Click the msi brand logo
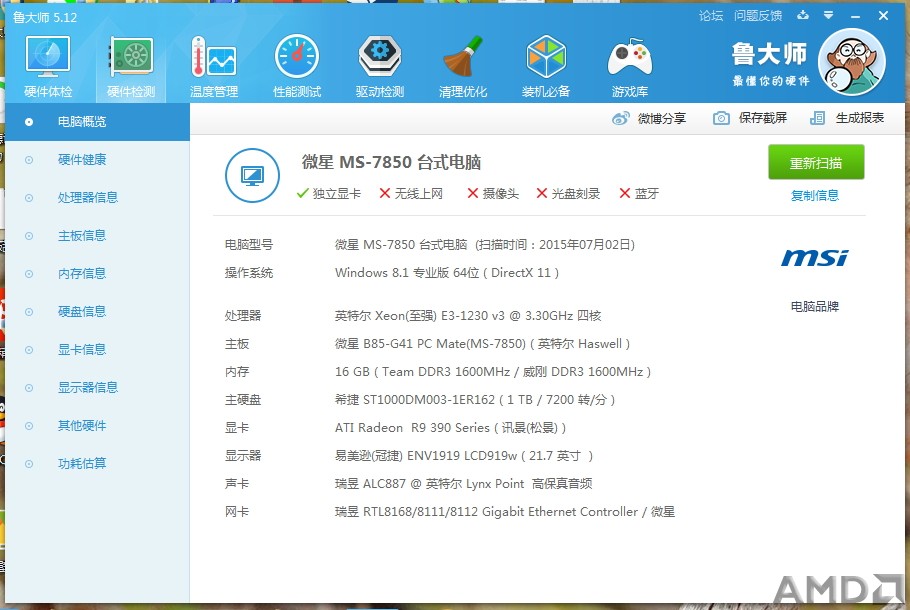 pyautogui.click(x=815, y=258)
